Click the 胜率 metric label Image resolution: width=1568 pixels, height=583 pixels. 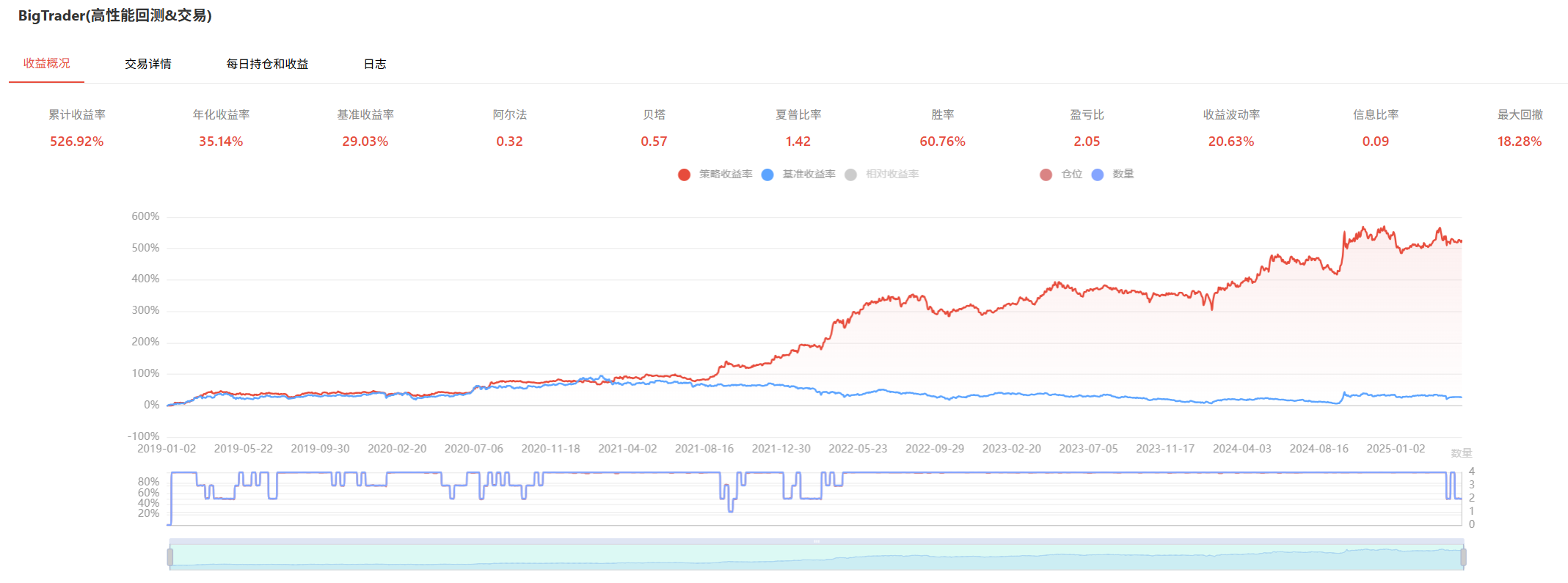943,115
